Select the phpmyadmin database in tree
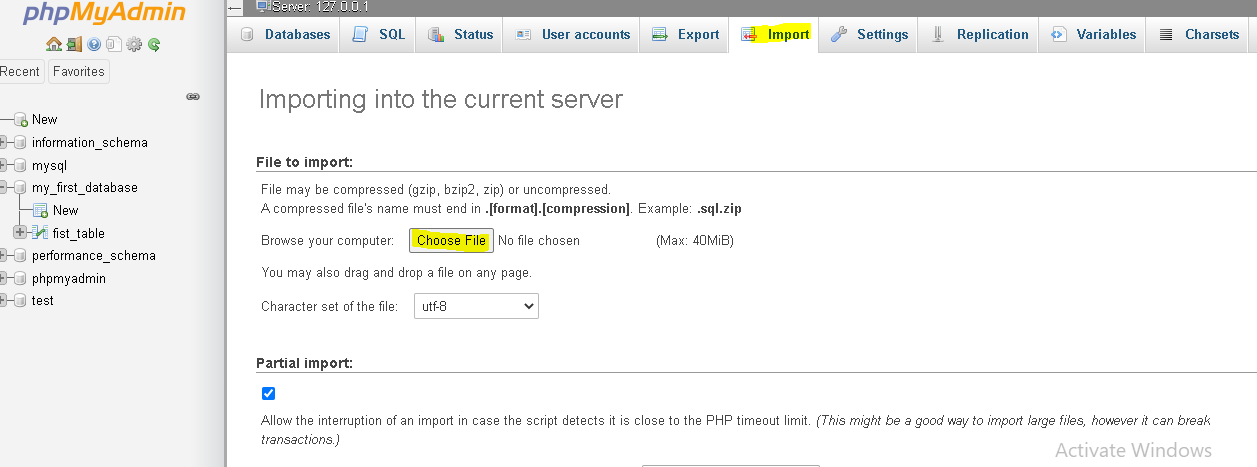The height and width of the screenshot is (467, 1257). pyautogui.click(x=68, y=278)
